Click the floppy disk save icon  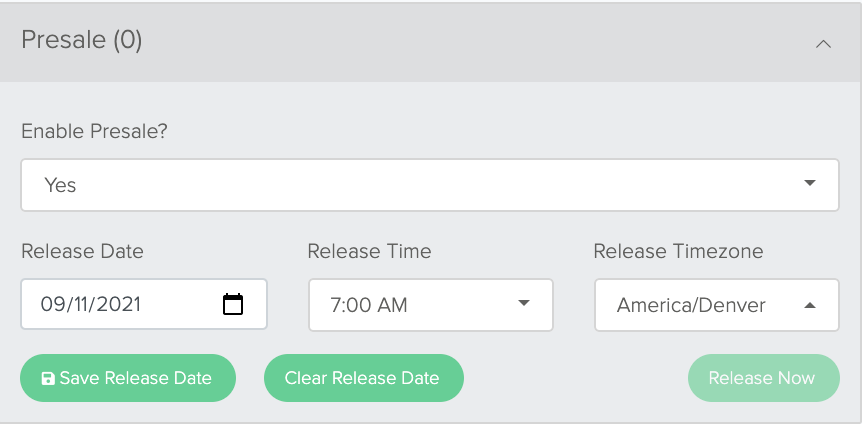point(48,378)
